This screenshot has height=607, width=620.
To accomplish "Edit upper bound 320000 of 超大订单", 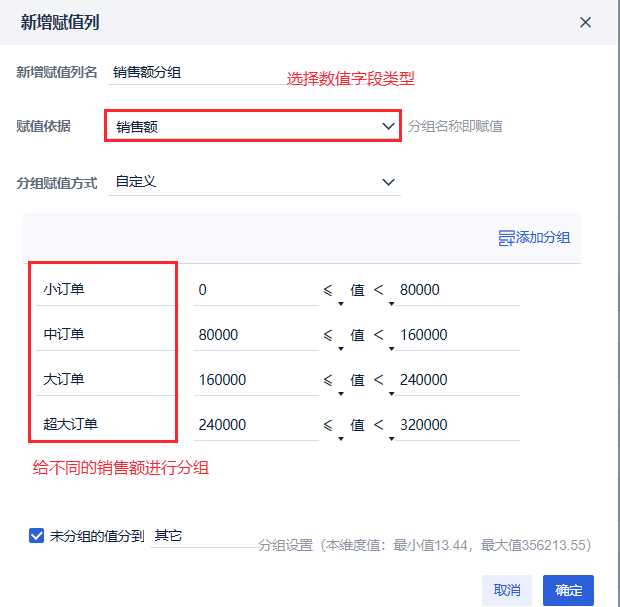I will [457, 425].
